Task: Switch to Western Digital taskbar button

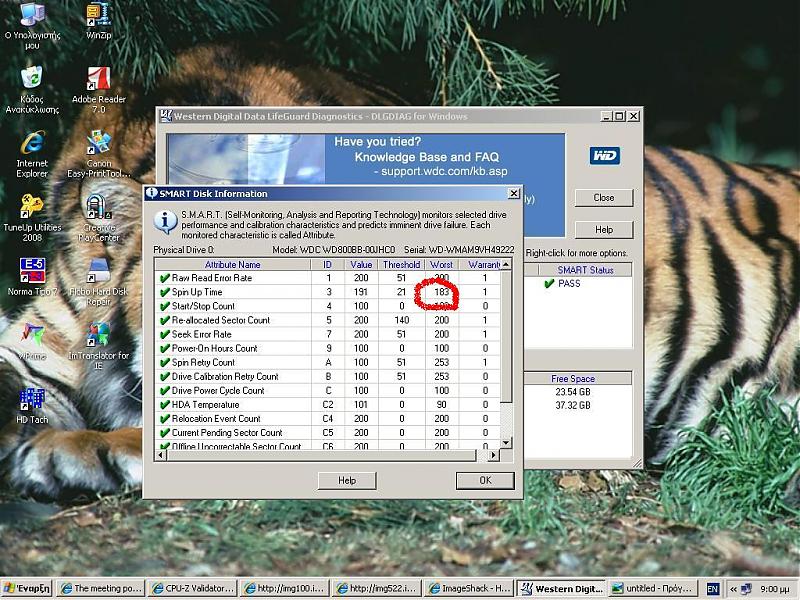Action: [561, 588]
